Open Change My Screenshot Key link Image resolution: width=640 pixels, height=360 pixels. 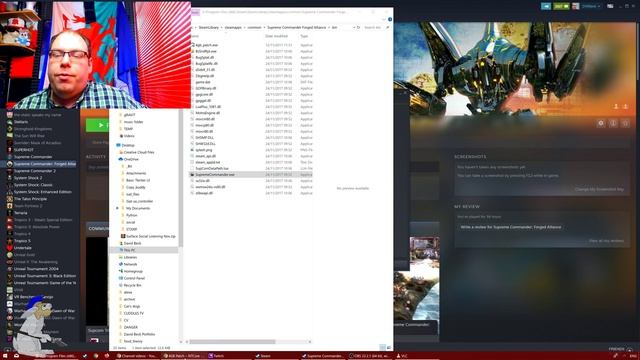click(599, 189)
